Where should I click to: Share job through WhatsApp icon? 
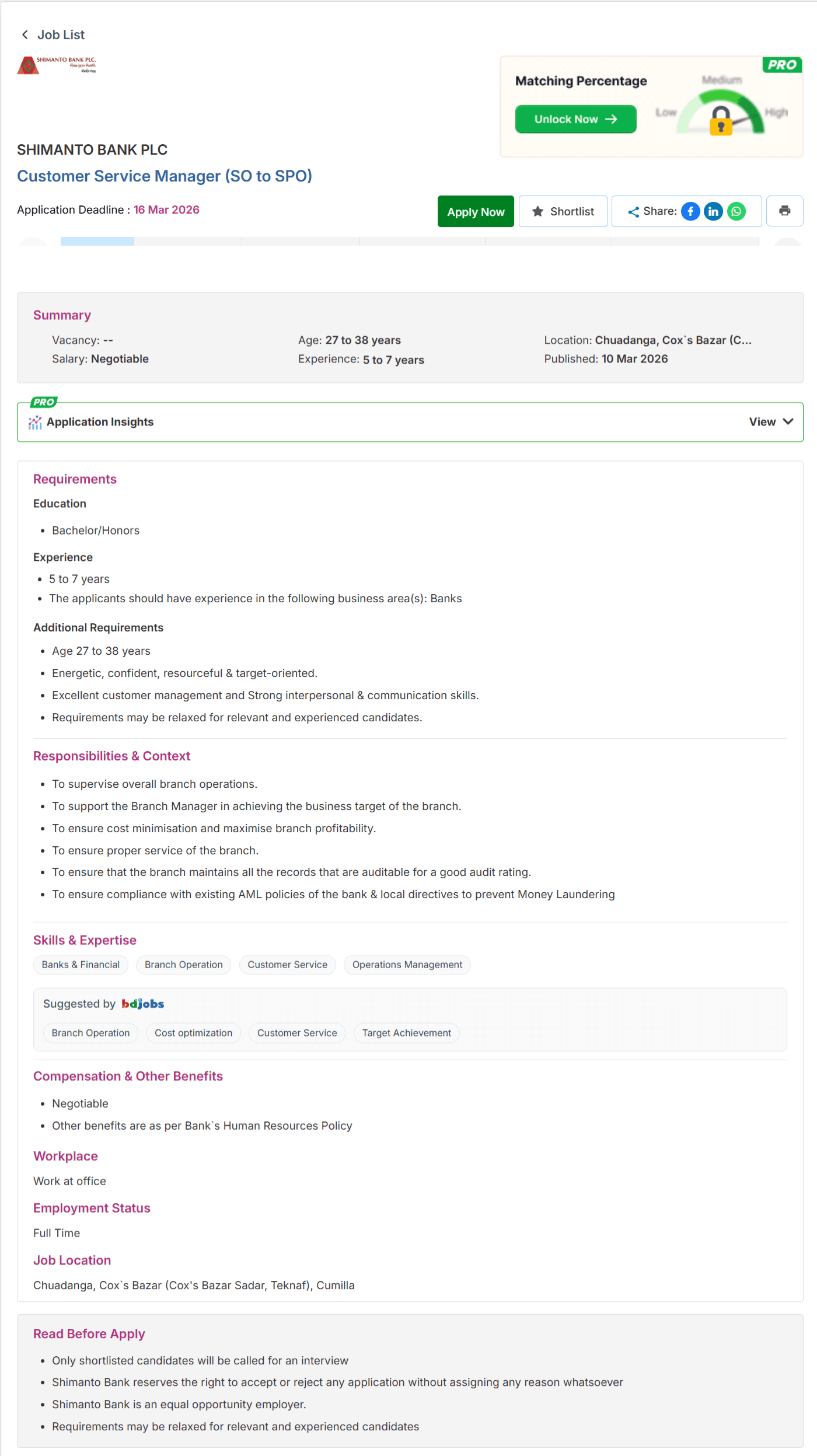click(x=736, y=211)
